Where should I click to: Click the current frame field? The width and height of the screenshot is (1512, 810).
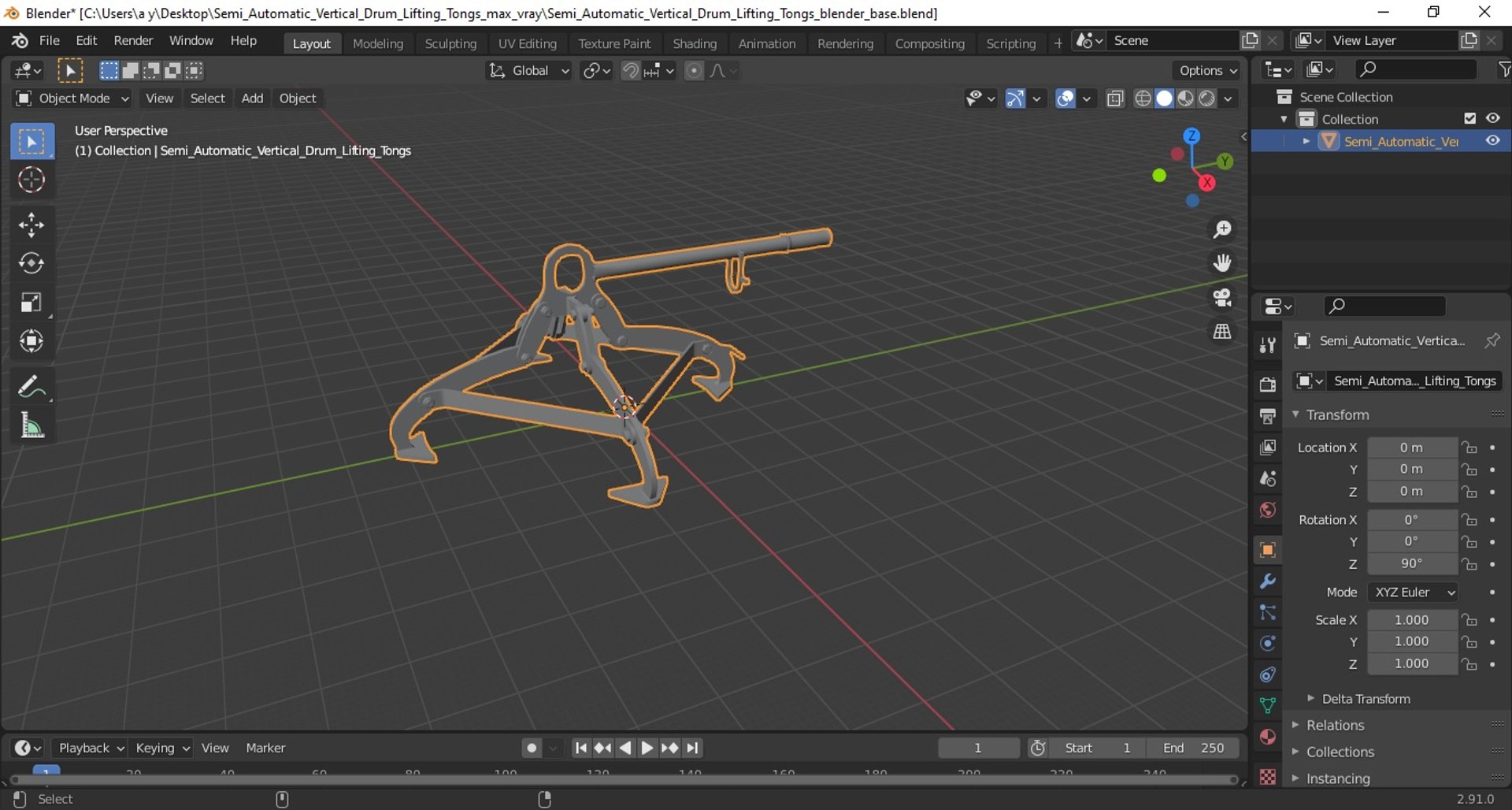coord(978,748)
